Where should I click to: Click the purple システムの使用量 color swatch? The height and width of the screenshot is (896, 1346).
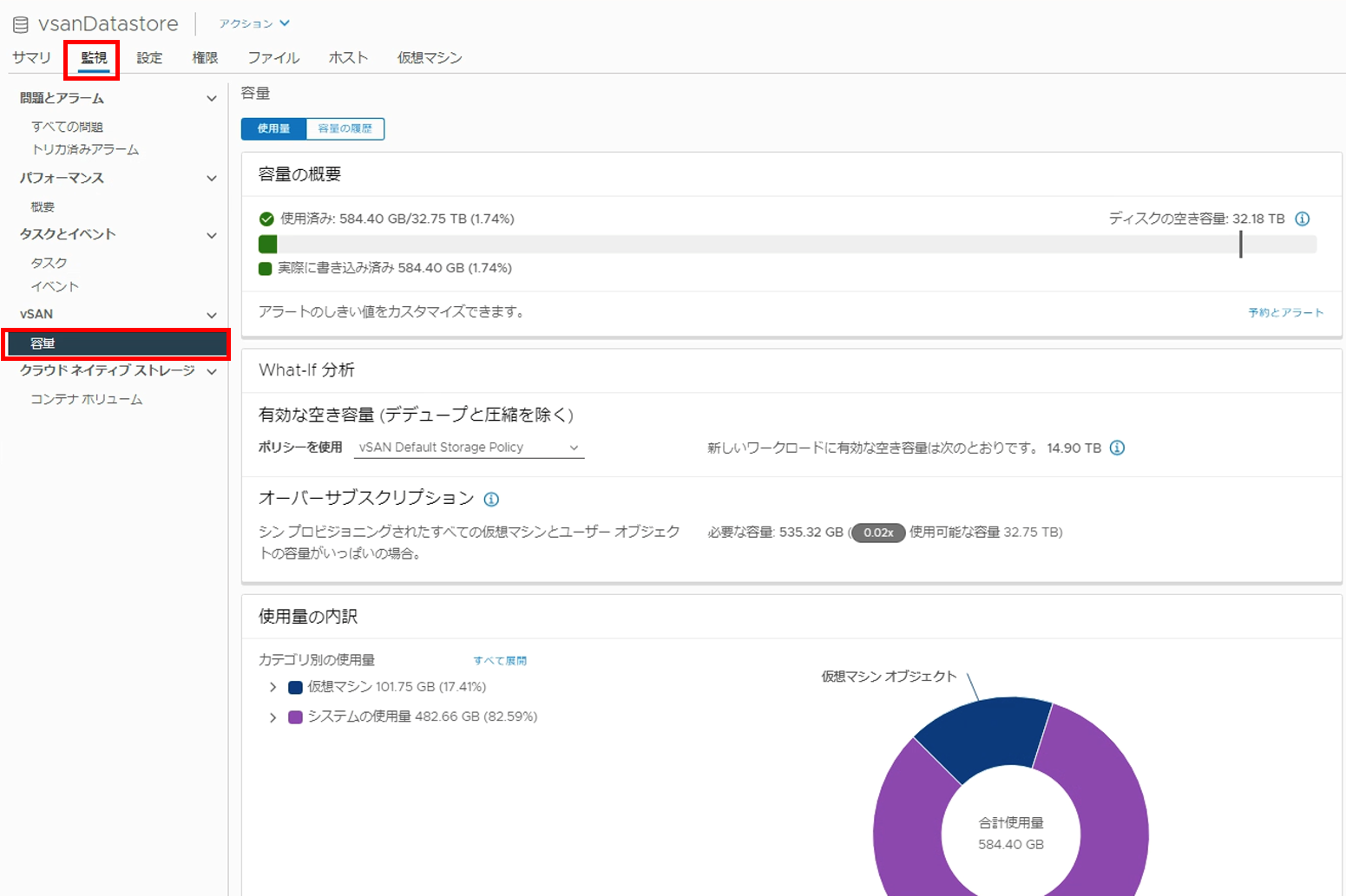click(x=295, y=717)
